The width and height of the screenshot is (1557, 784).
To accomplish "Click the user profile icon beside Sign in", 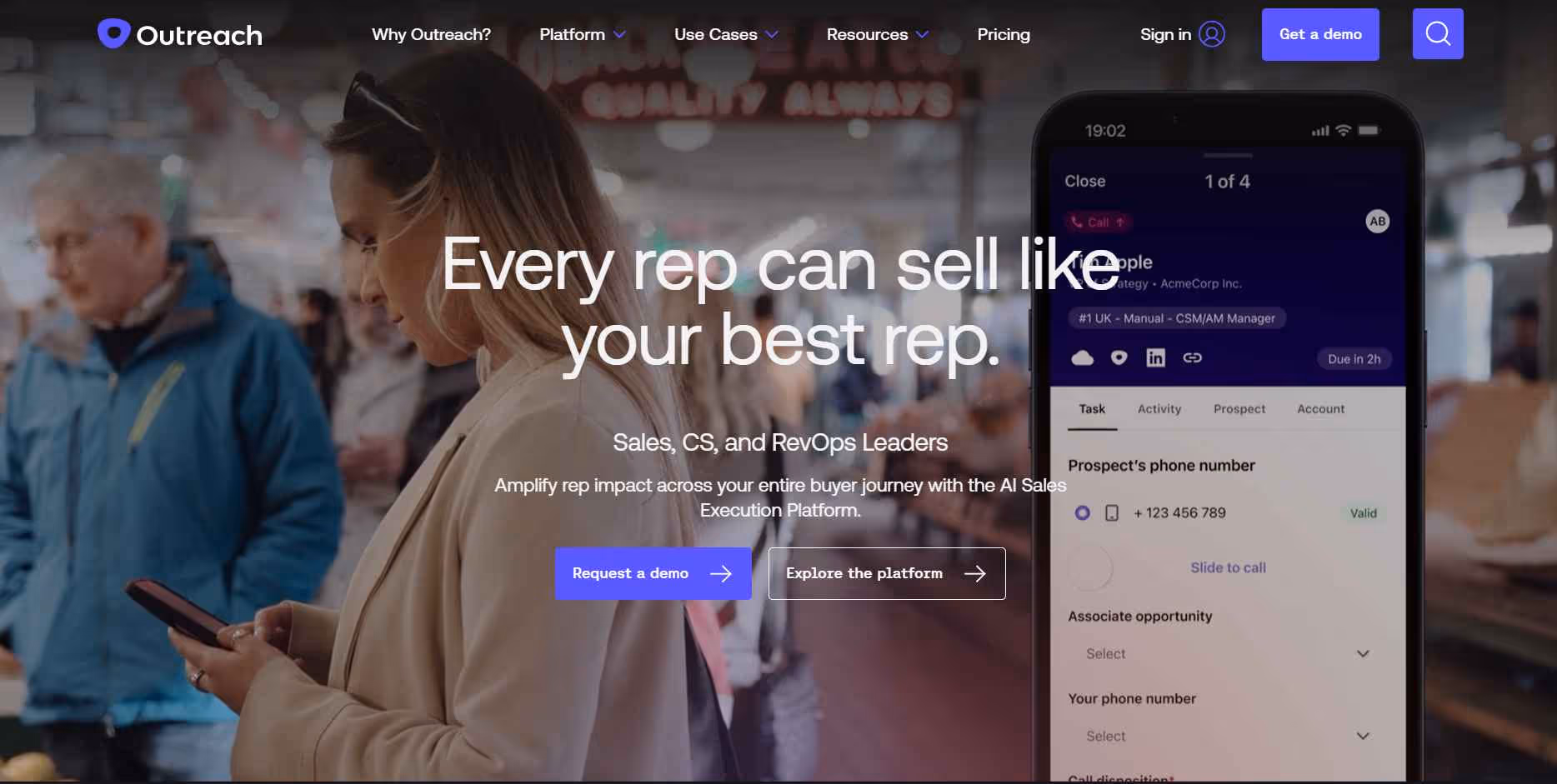I will tap(1212, 34).
